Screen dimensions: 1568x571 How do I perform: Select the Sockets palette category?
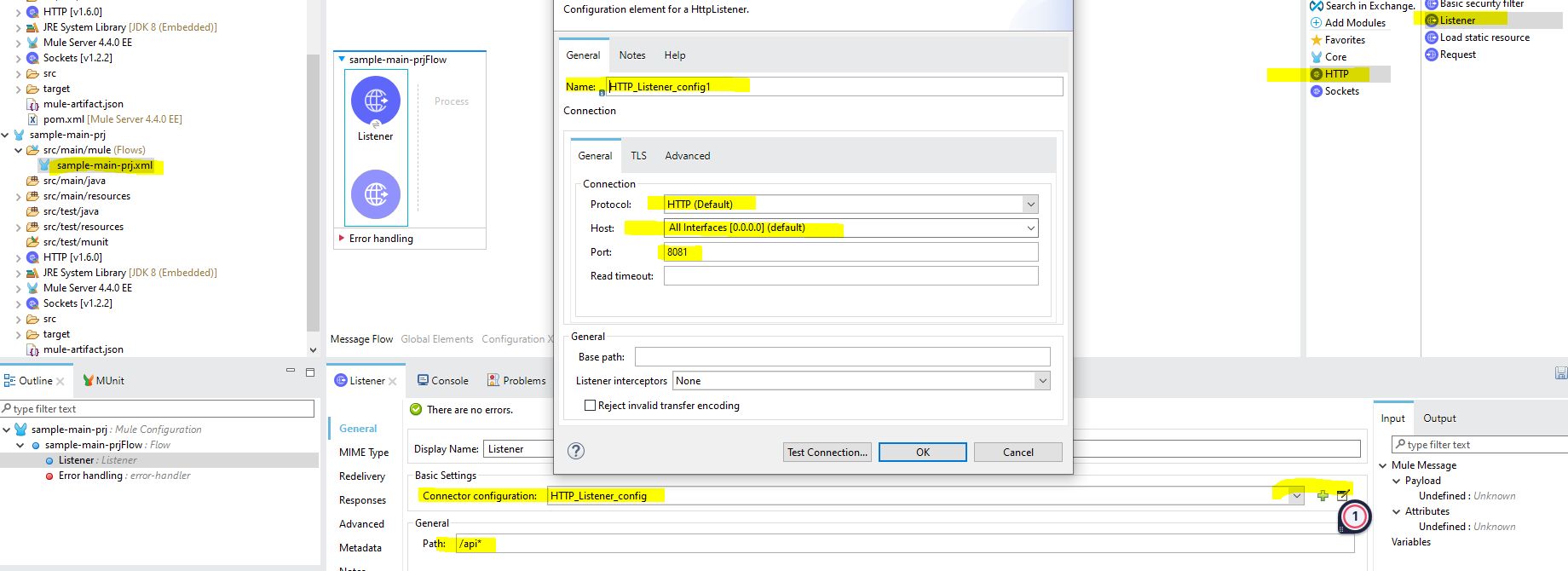1341,91
